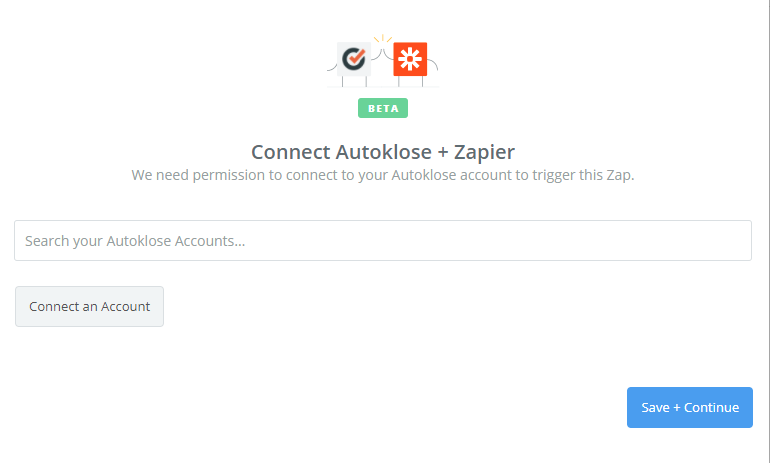Click the legs under the Autoklose icon
Image resolution: width=770 pixels, height=463 pixels.
354,82
